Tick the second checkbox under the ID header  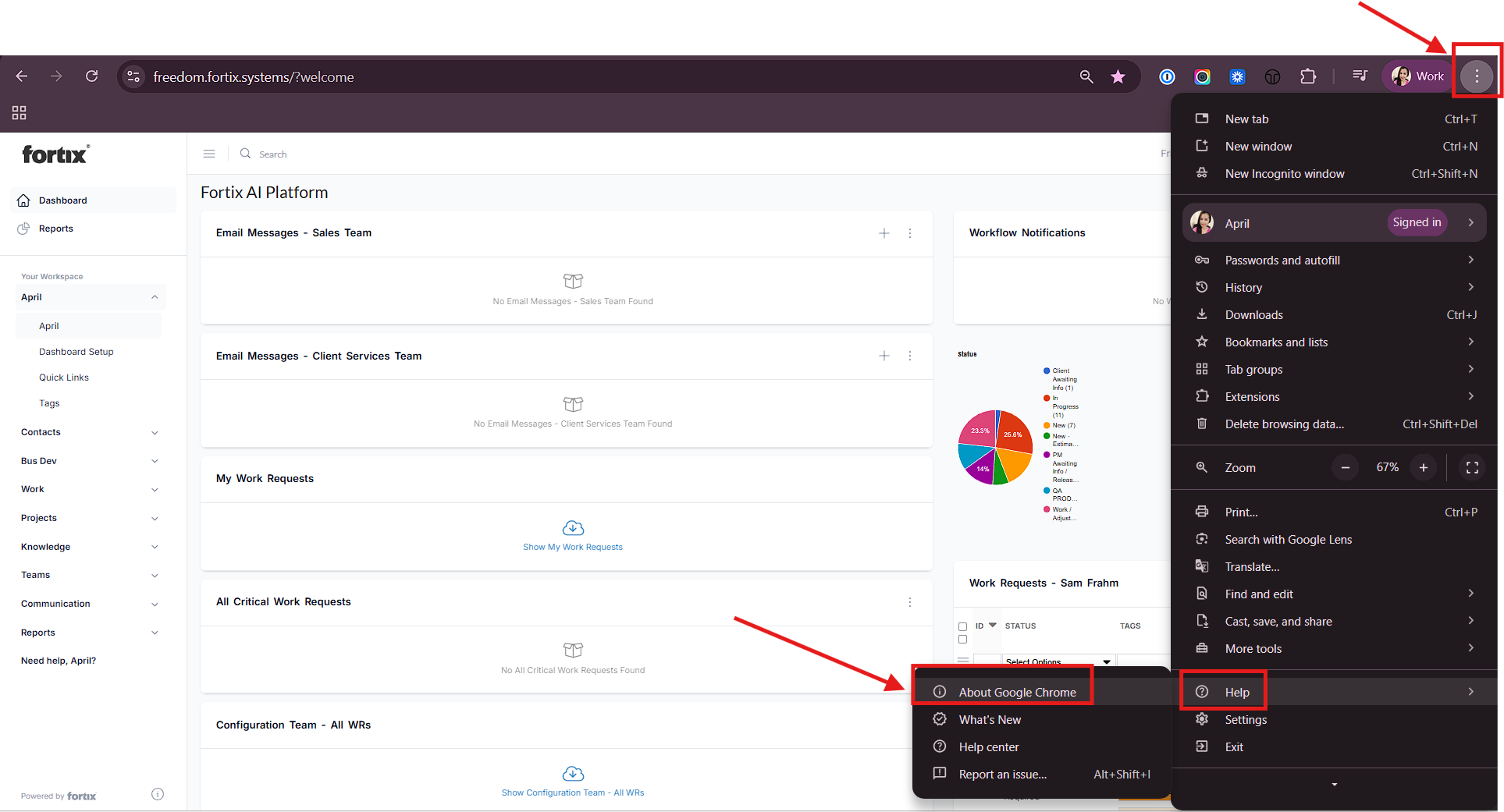pyautogui.click(x=962, y=640)
